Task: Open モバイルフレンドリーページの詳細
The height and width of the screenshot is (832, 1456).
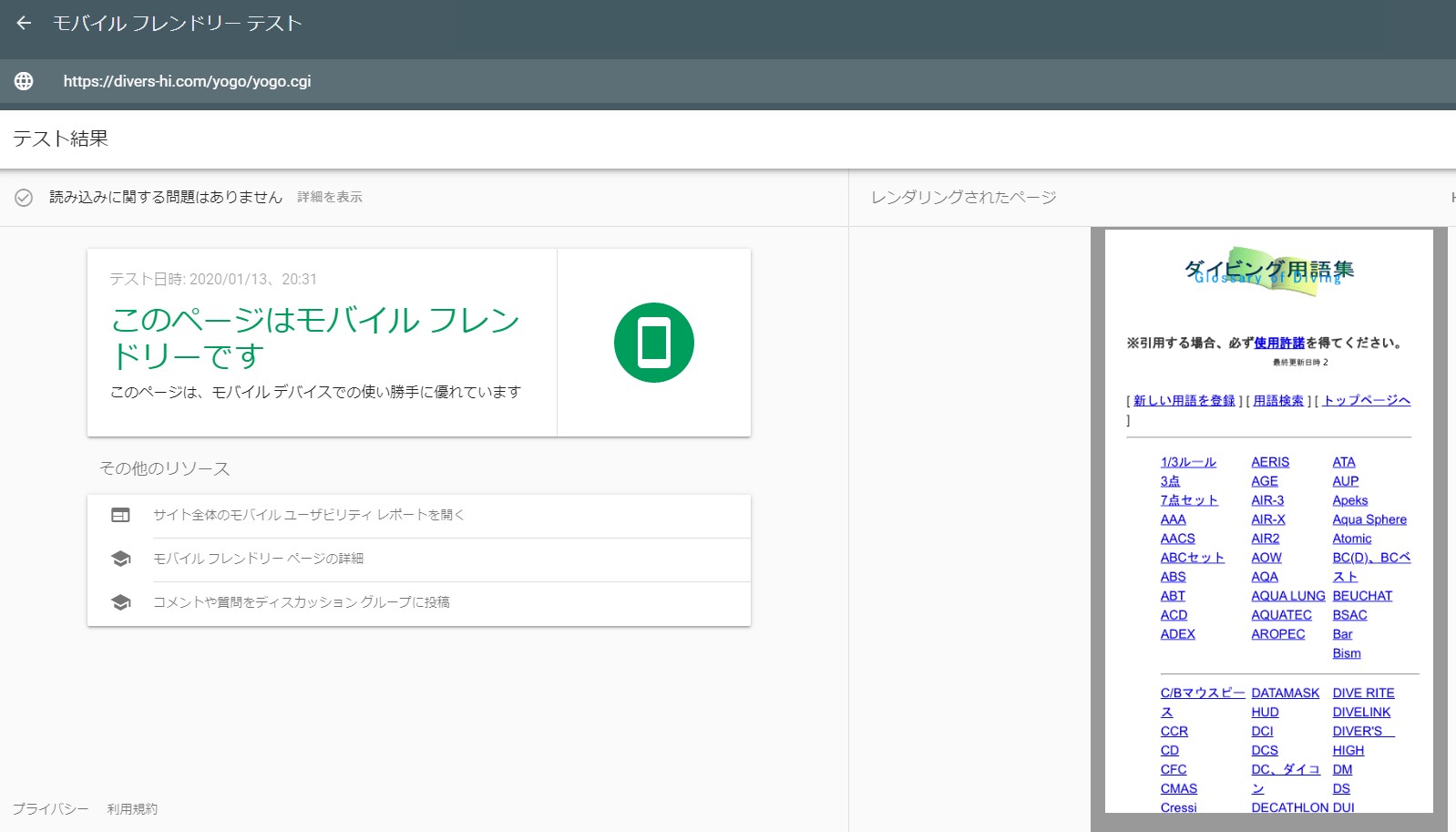Action: point(259,559)
